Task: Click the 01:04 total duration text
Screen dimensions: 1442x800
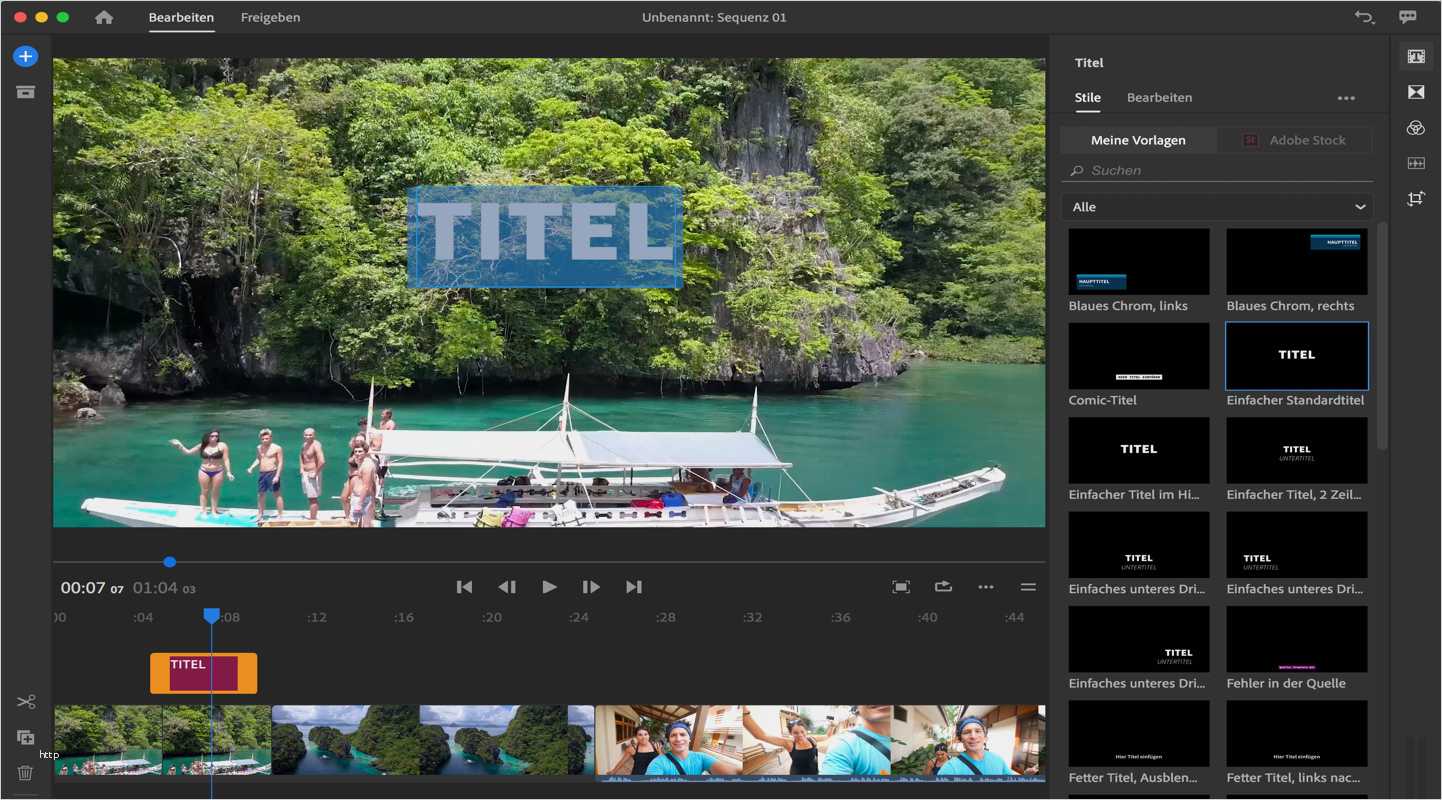Action: tap(164, 588)
